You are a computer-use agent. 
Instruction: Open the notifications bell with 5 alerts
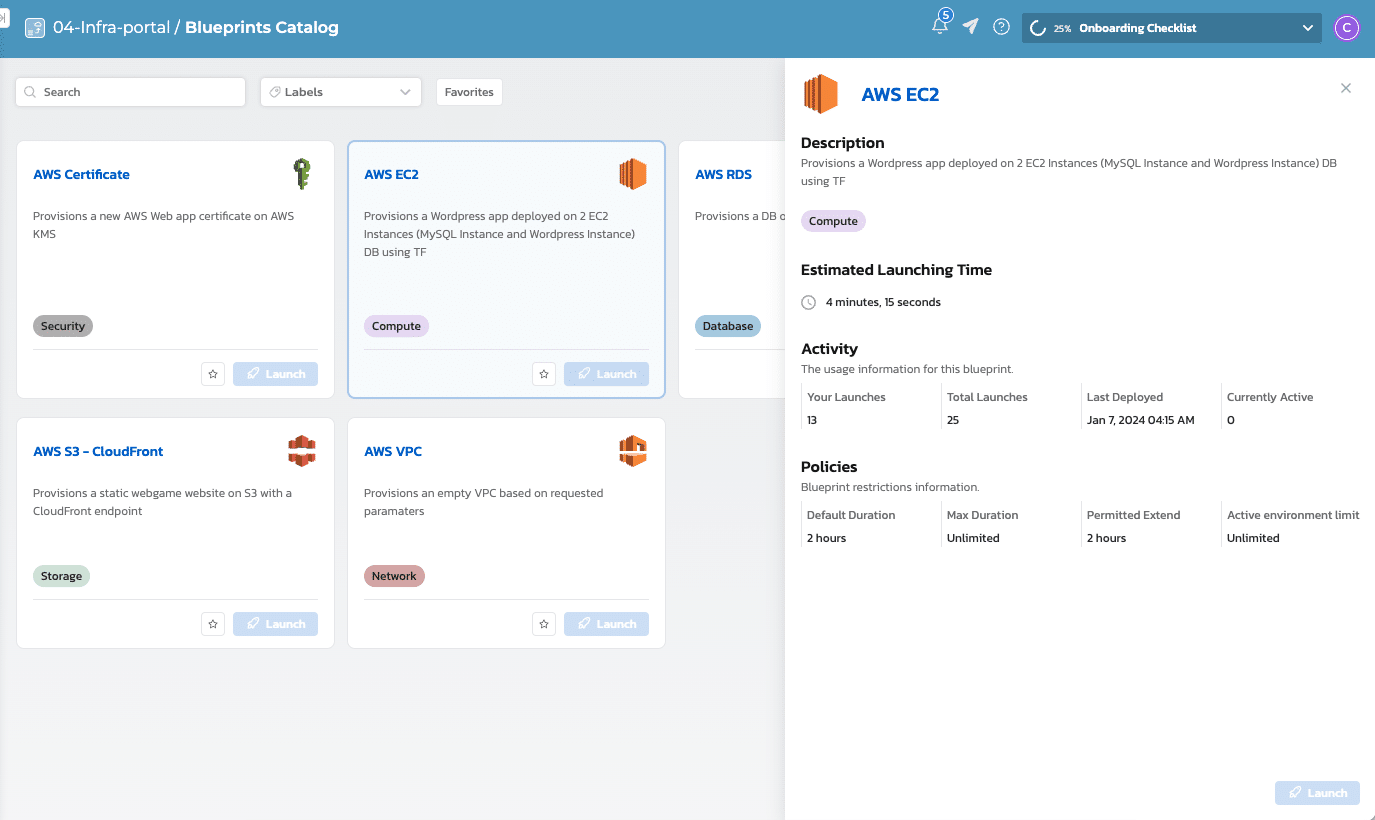coord(940,26)
